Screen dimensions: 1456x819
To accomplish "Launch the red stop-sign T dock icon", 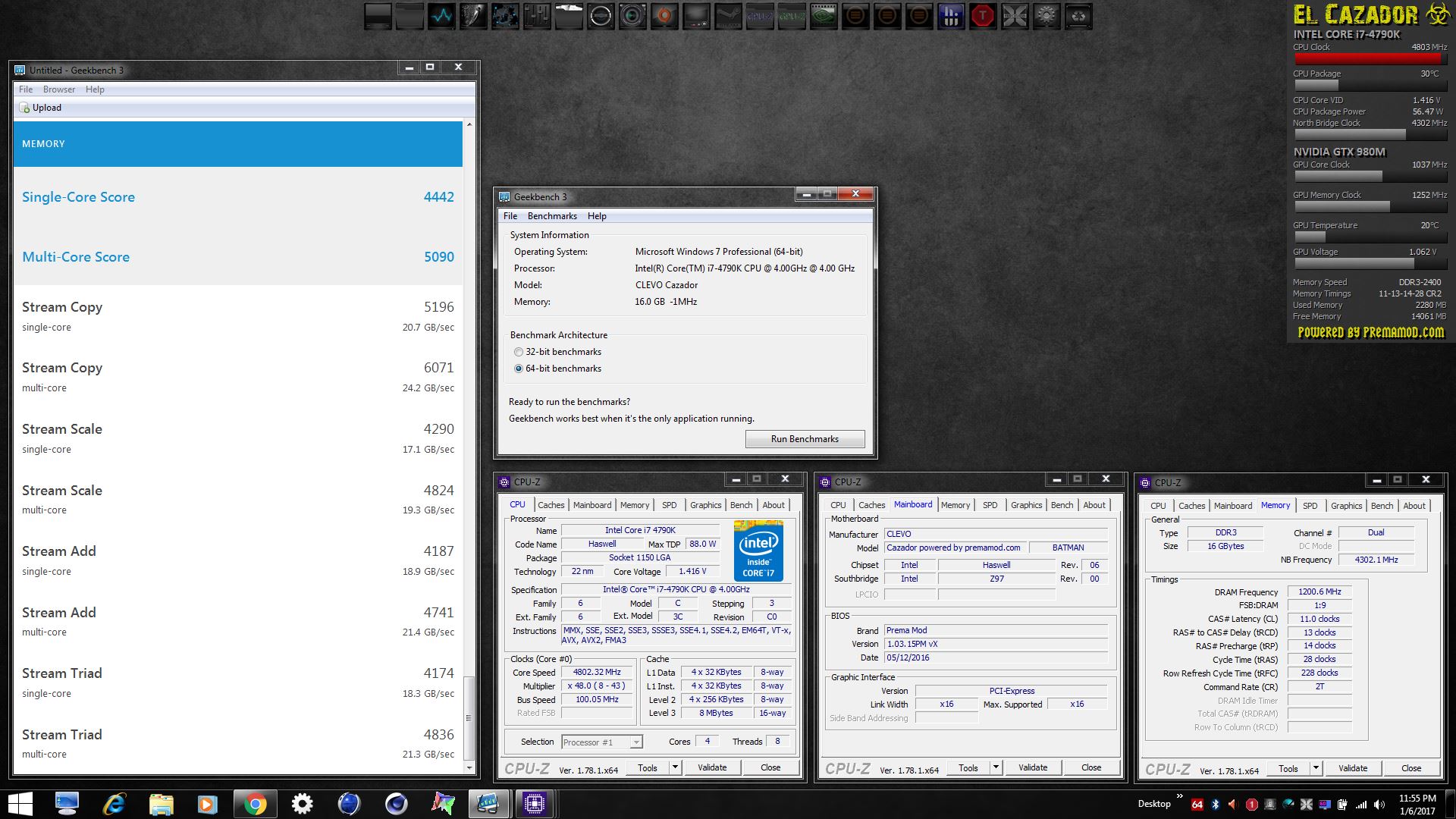I will 983,16.
